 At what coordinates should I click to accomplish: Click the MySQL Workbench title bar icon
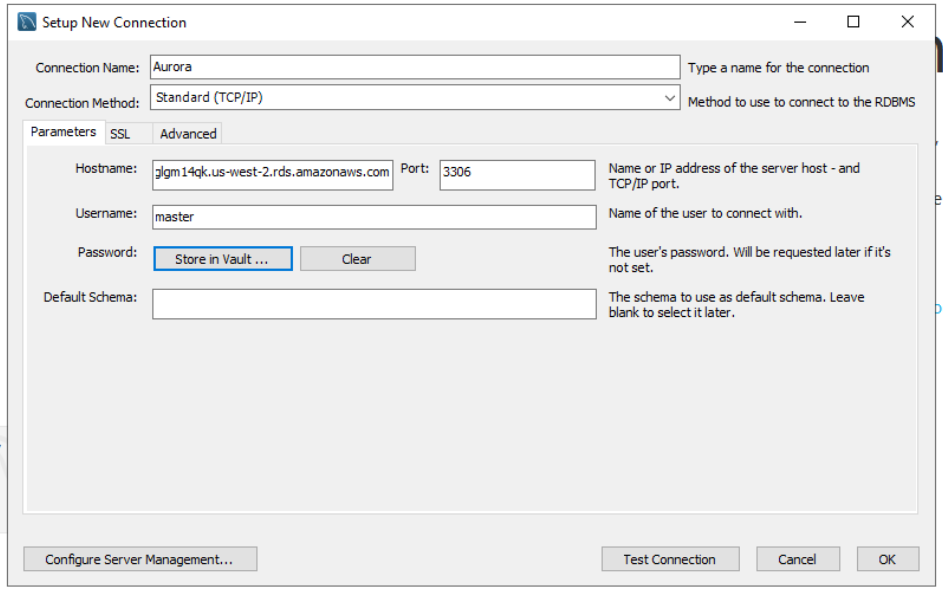[x=27, y=22]
